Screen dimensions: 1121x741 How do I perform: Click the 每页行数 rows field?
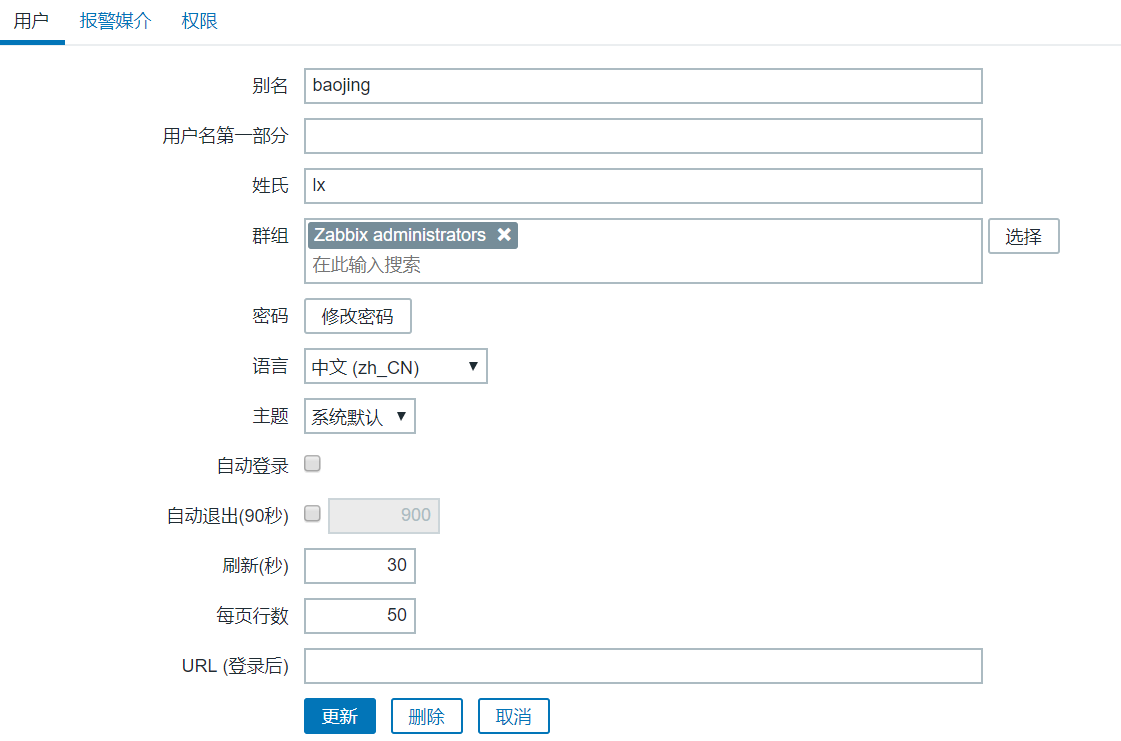pyautogui.click(x=359, y=615)
